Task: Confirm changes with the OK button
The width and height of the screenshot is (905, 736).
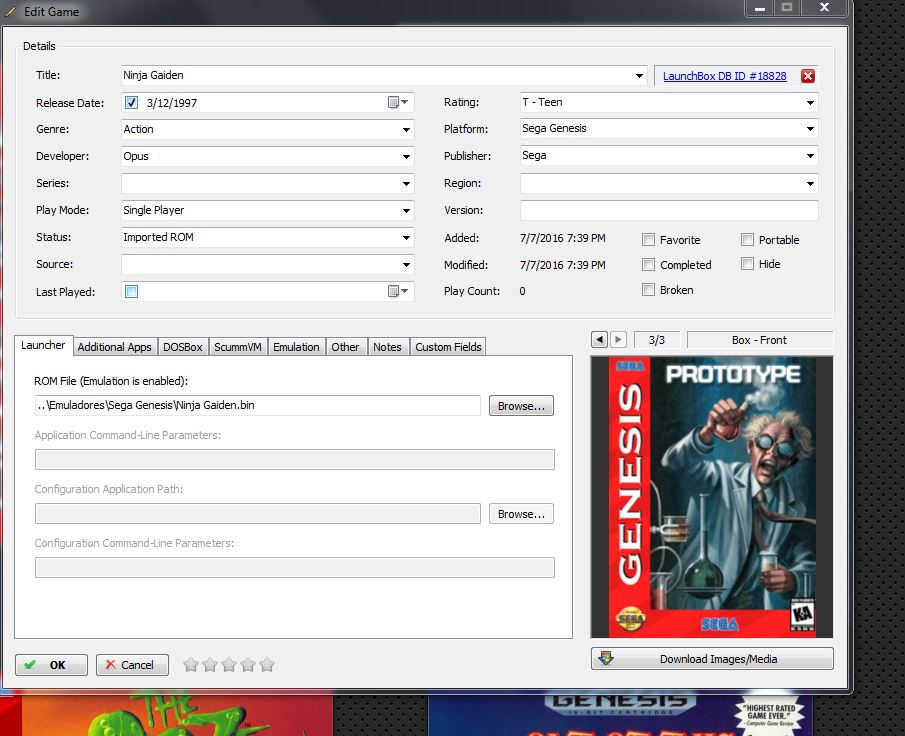Action: tap(51, 665)
